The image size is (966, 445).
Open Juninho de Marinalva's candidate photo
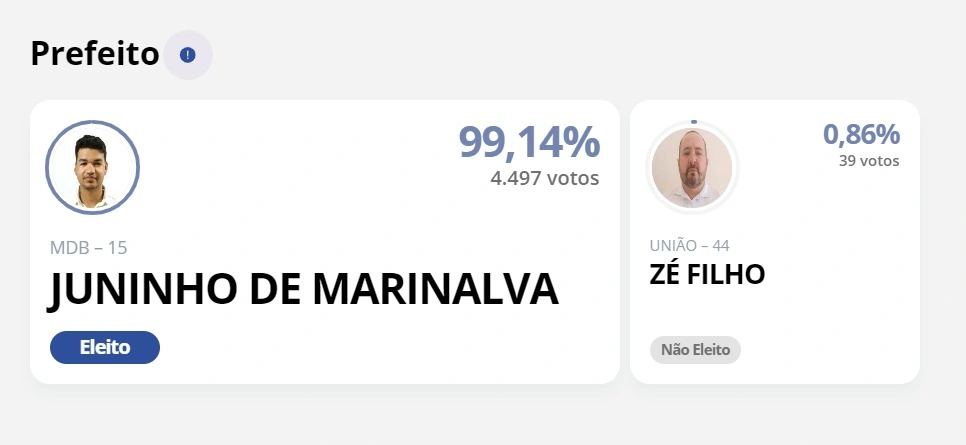tap(92, 168)
